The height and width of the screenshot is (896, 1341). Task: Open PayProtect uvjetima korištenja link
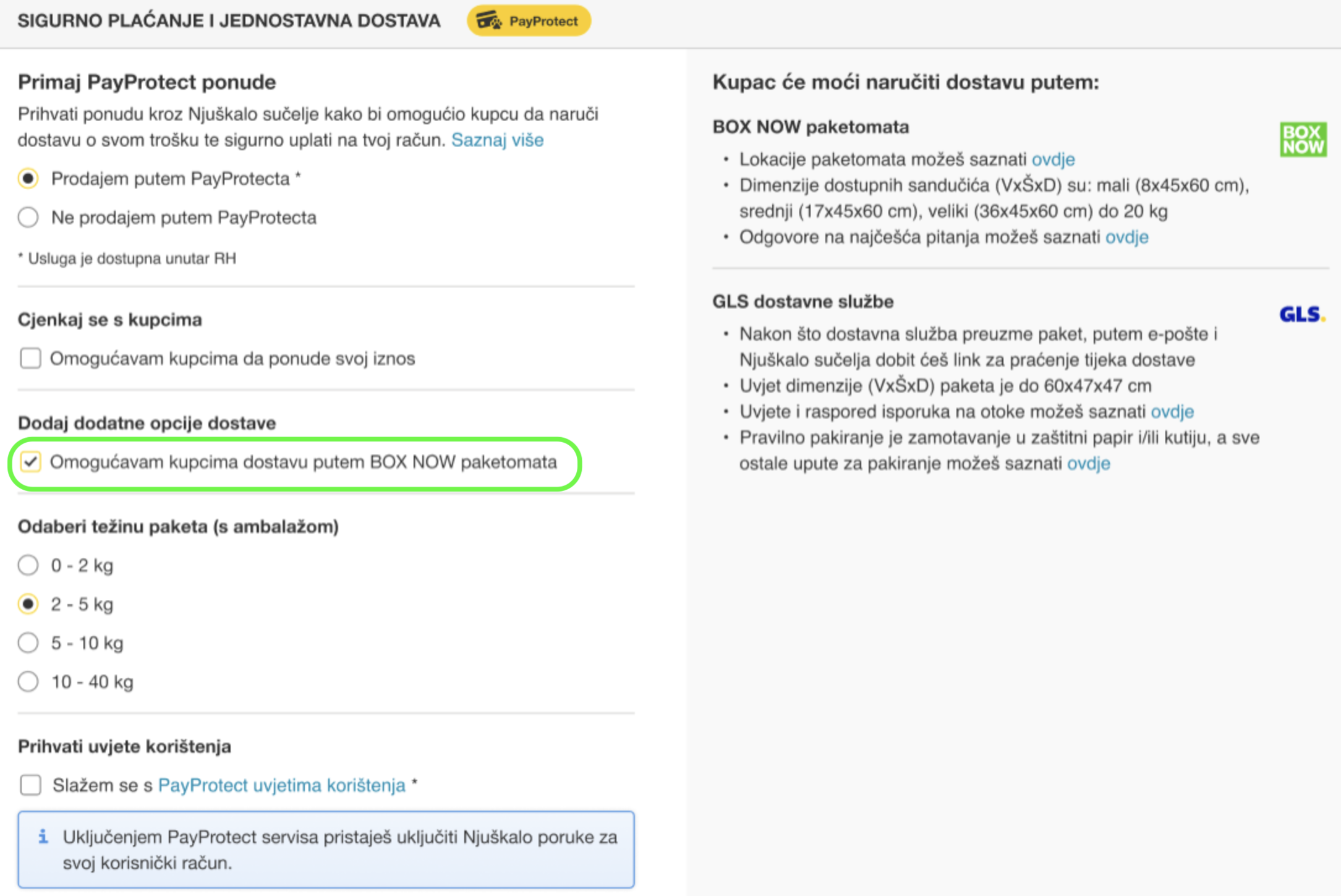281,785
